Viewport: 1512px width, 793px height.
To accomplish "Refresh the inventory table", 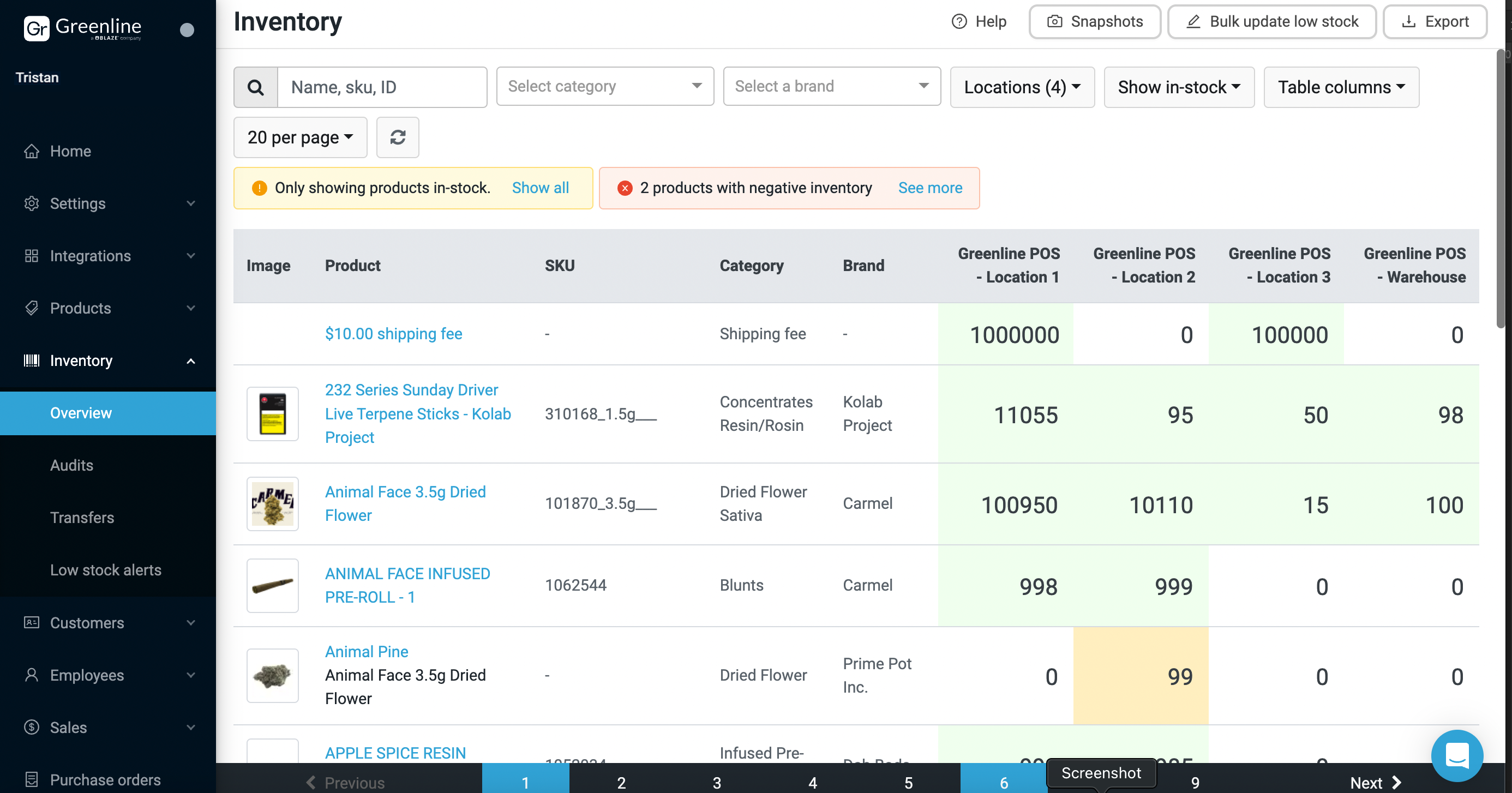I will point(398,137).
